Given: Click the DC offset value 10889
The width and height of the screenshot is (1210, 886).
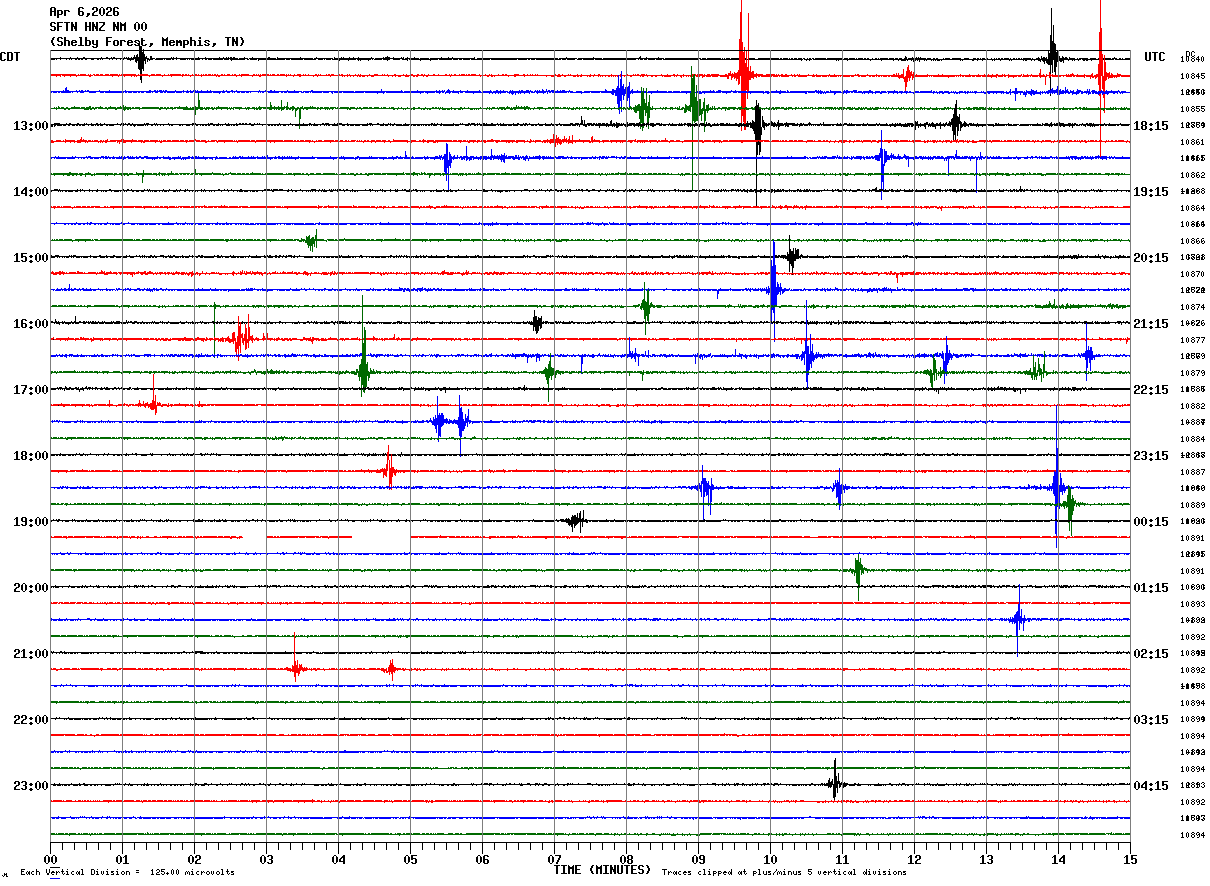Looking at the screenshot, I should pos(1192,505).
